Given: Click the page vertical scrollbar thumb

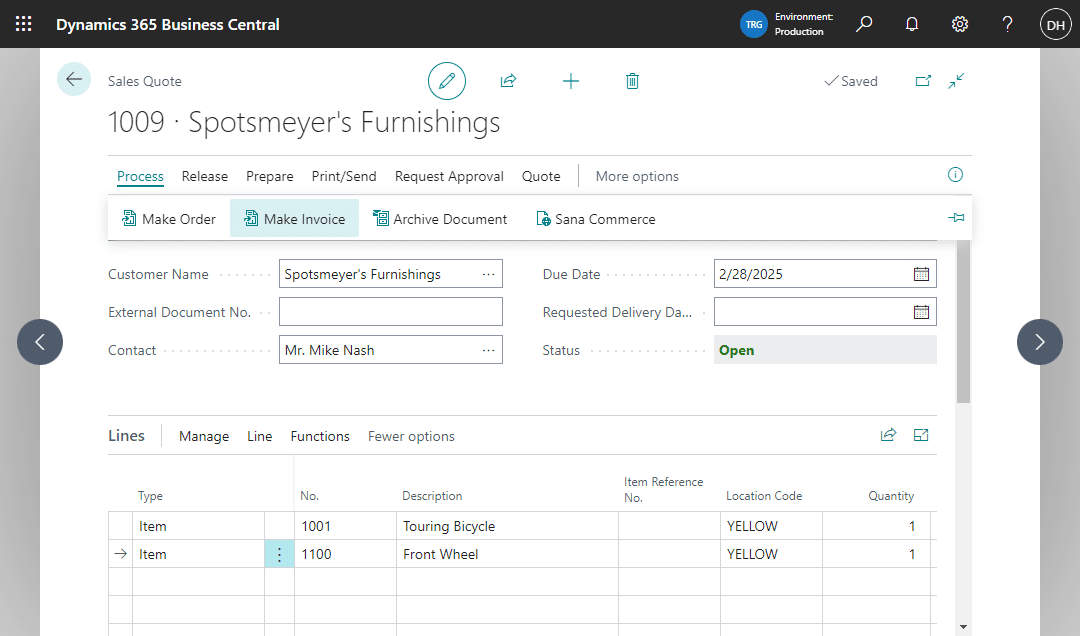Looking at the screenshot, I should (x=963, y=321).
